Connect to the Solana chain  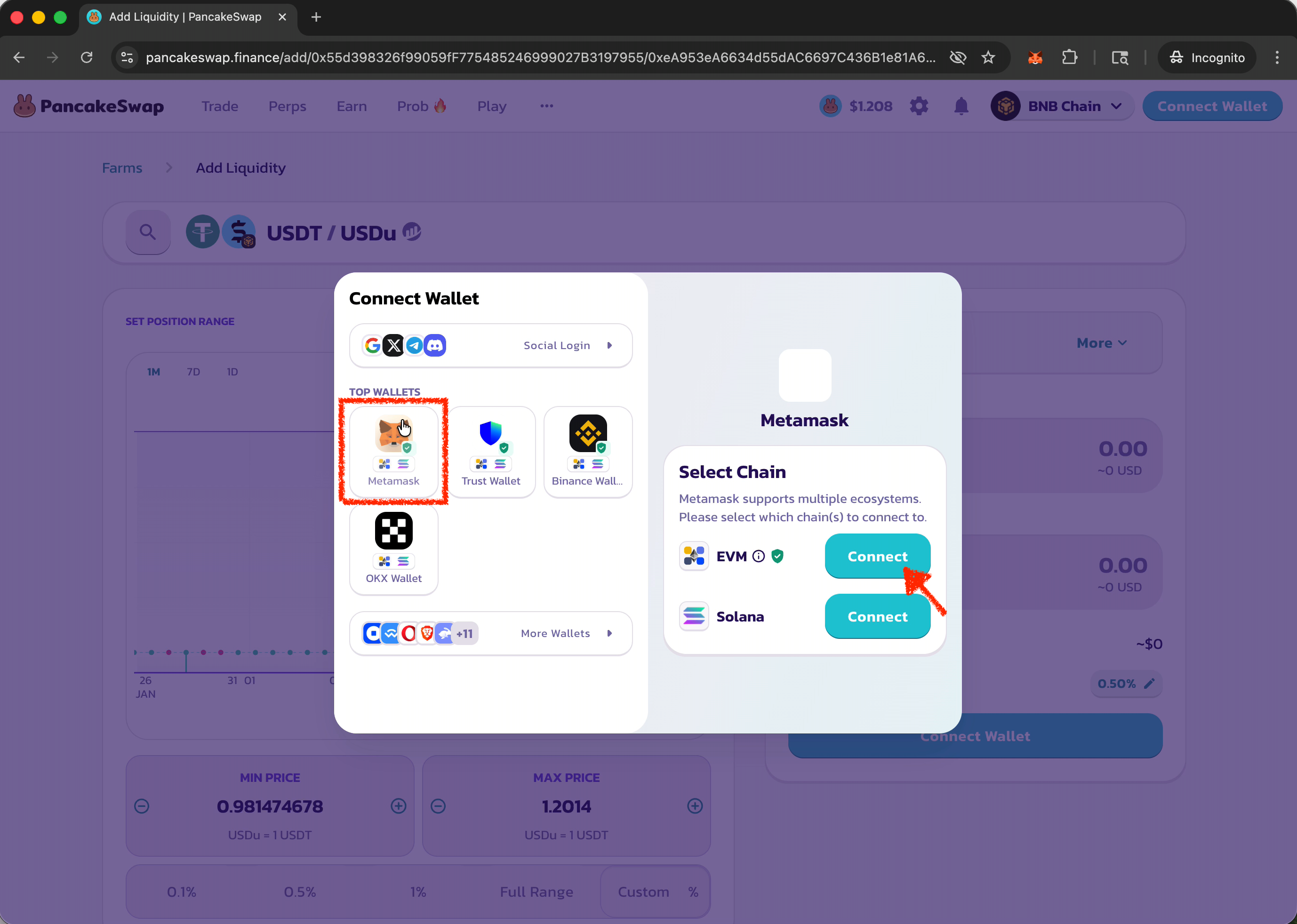[x=877, y=617]
